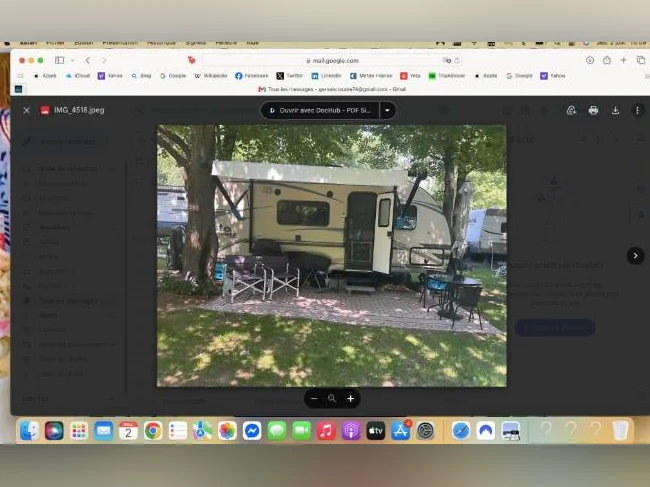This screenshot has height=487, width=650.
Task: Print the IMG_4518.jpeg image
Action: click(x=593, y=110)
